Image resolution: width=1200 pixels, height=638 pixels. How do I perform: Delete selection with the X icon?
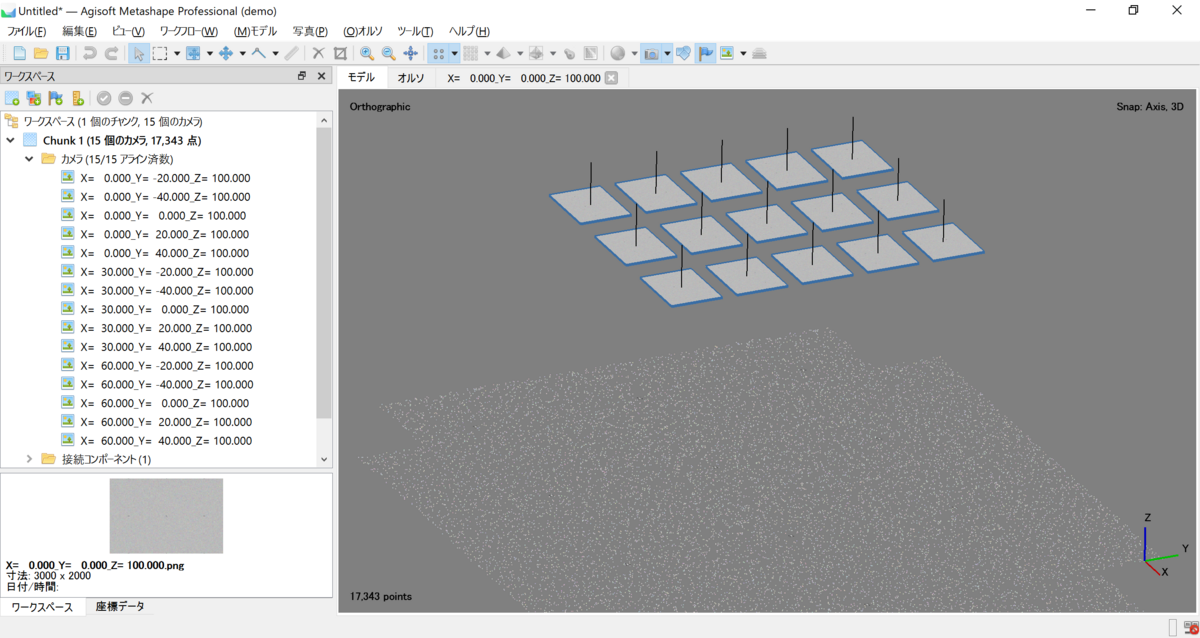(x=319, y=53)
